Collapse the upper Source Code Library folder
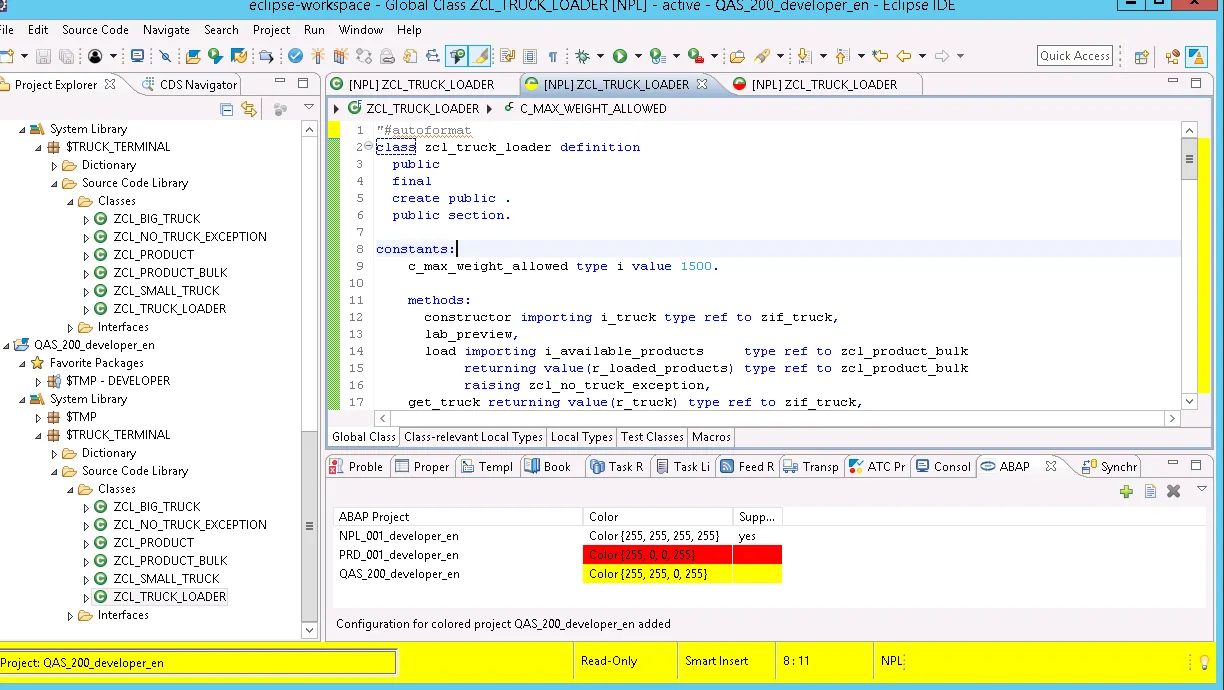The height and width of the screenshot is (690, 1224). (55, 183)
